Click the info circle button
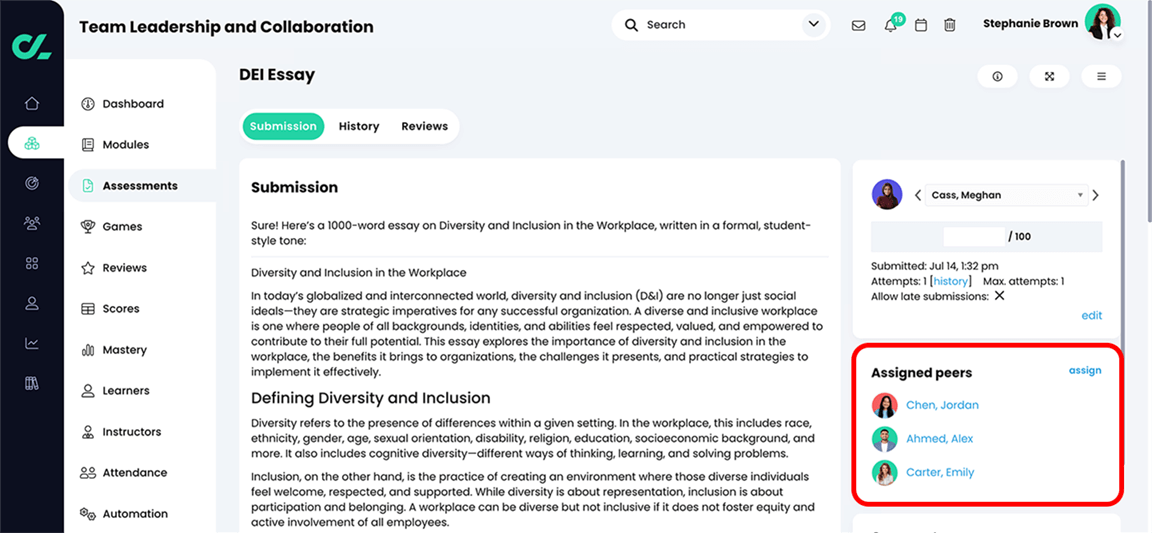Screen dimensions: 1152x533 [997, 76]
